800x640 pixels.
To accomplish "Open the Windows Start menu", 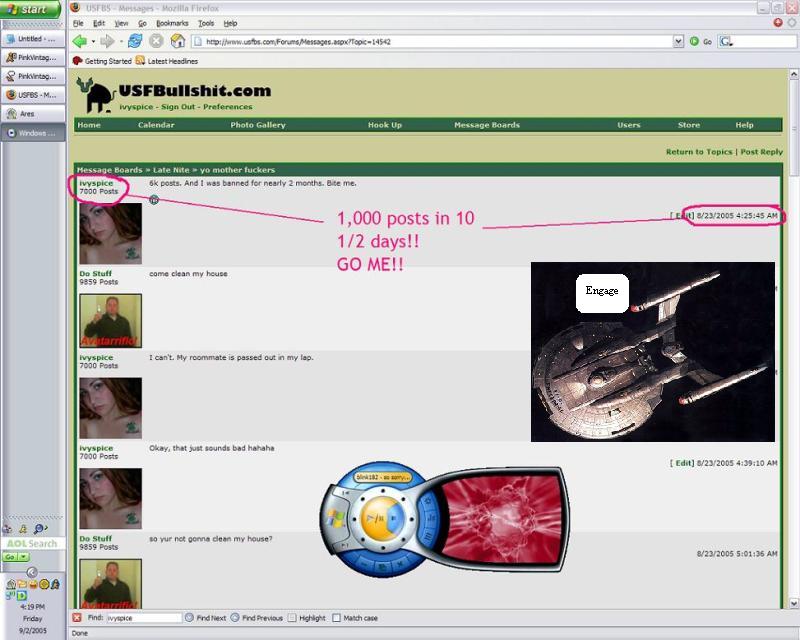I will point(30,9).
